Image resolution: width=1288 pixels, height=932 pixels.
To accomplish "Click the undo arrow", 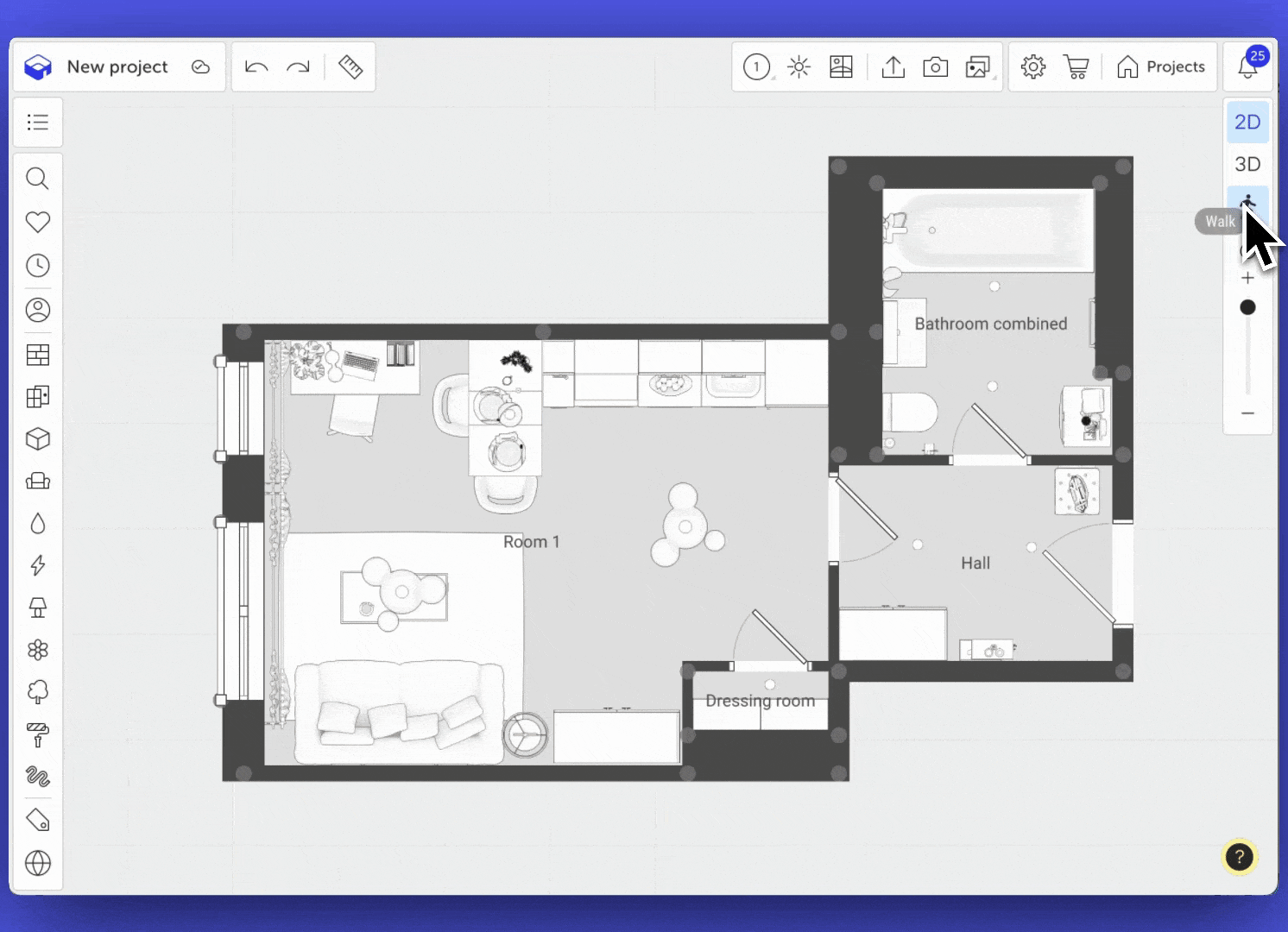I will [256, 67].
